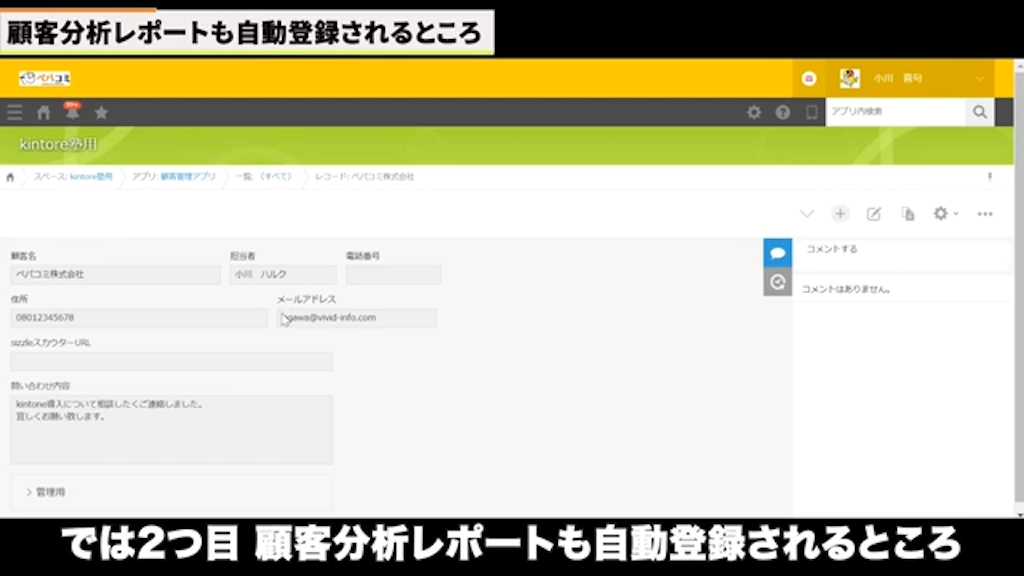Run the app search magnifier icon

[979, 112]
